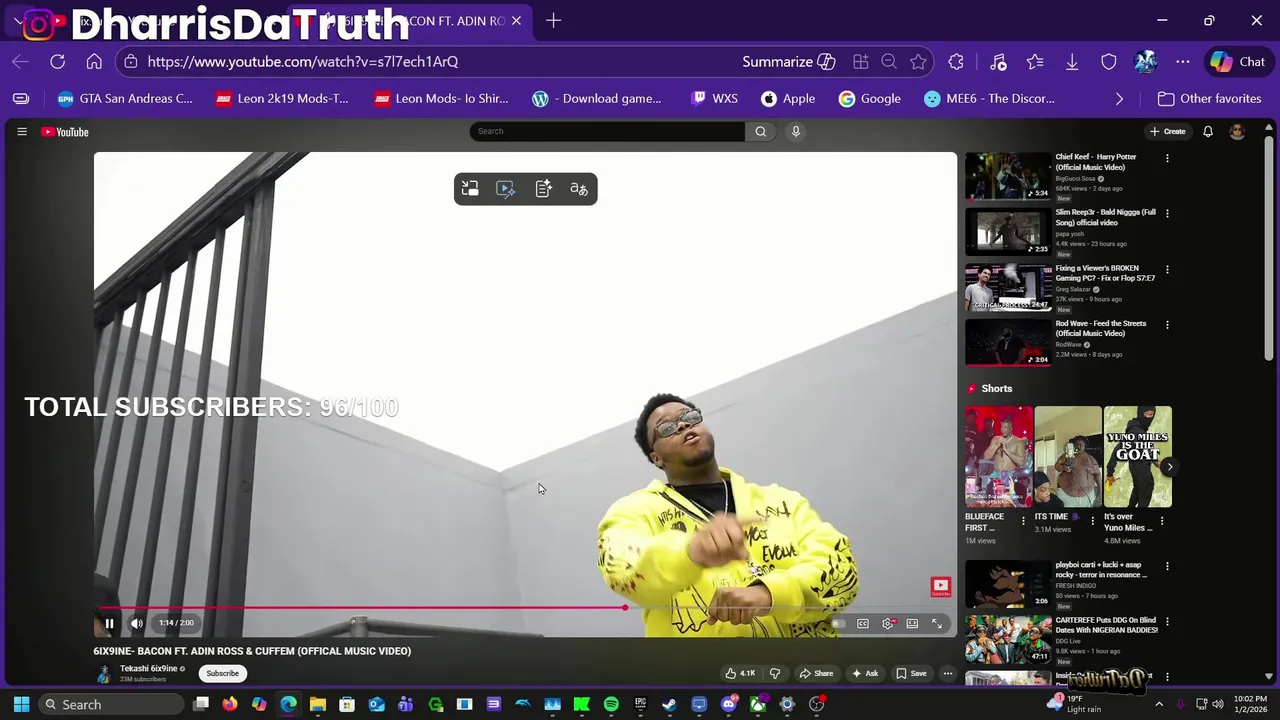Open the Favorites list icon in toolbar
Screen dimensions: 1280x720
click(x=1035, y=62)
